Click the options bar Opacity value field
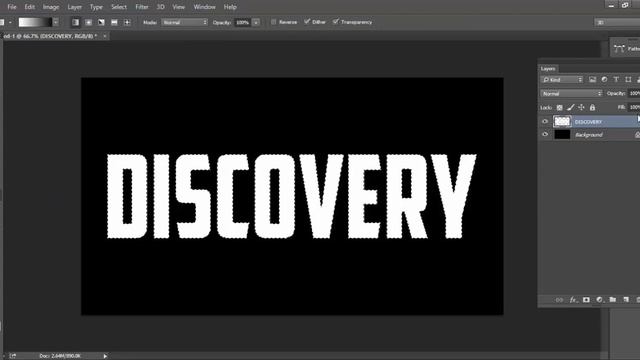 tap(242, 22)
